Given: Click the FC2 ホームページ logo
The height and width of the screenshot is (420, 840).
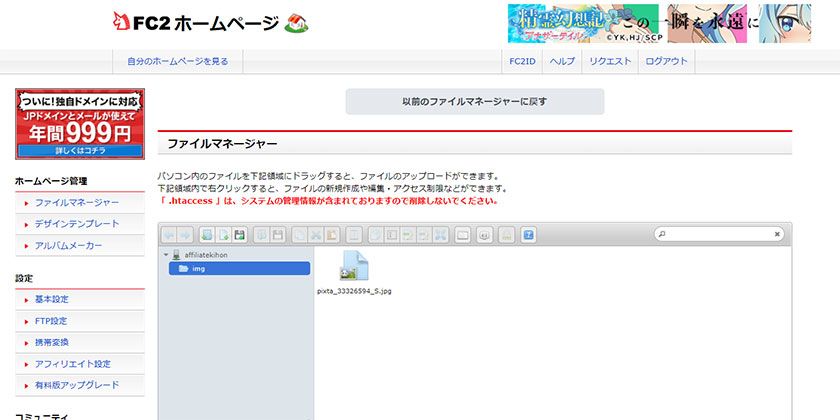Looking at the screenshot, I should click(x=211, y=22).
